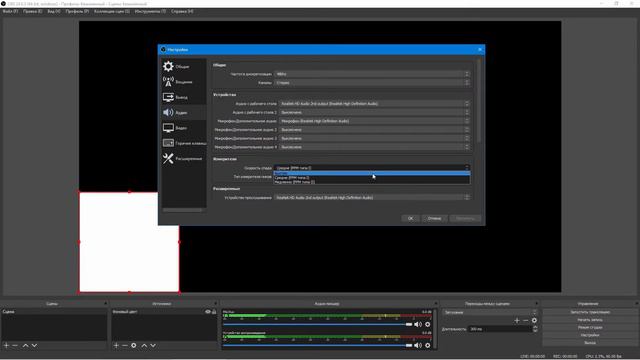This screenshot has height=360, width=640.
Task: Choose the slow (PPM type II) decay option
Action: pyautogui.click(x=372, y=182)
